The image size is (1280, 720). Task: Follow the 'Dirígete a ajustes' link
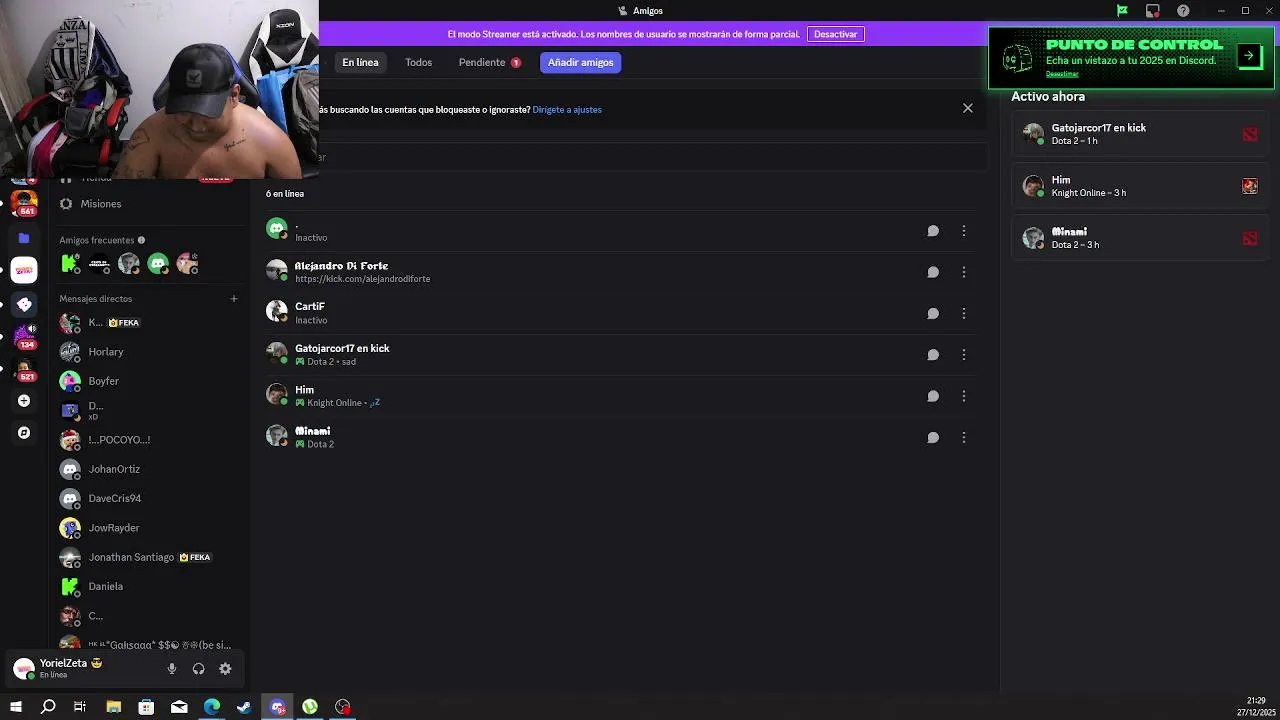click(x=567, y=110)
